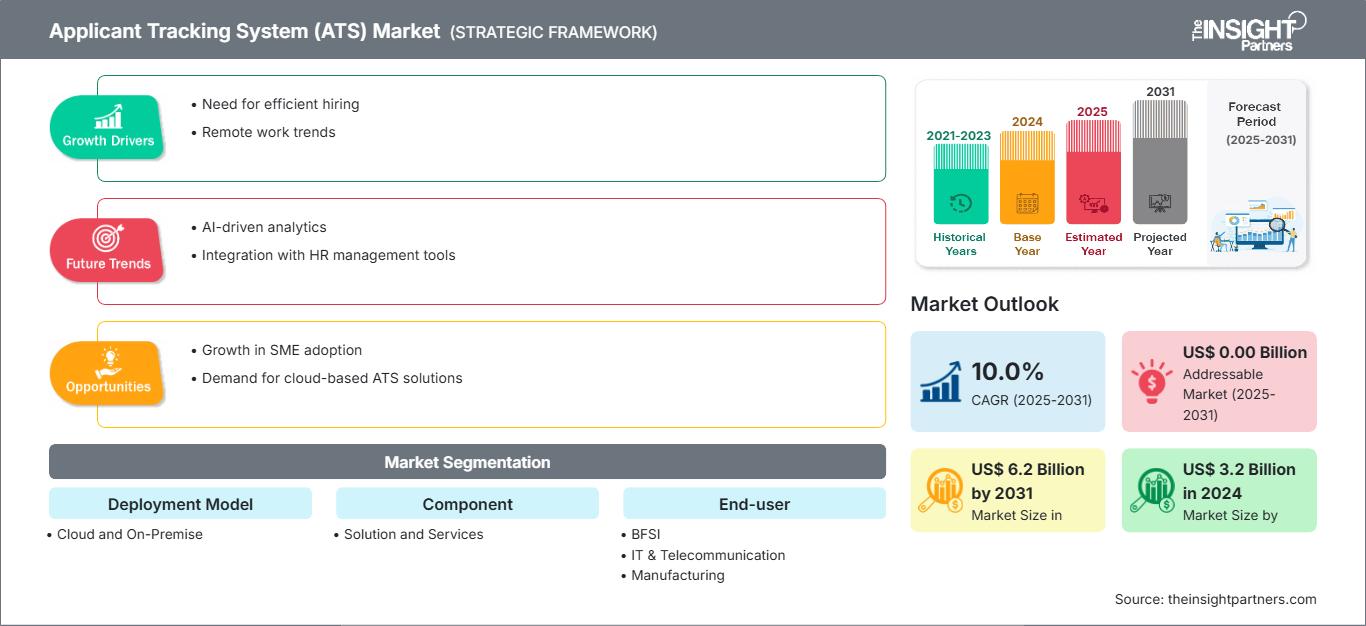
Task: Click the Estimated Year icon in red bar
Action: (1093, 204)
